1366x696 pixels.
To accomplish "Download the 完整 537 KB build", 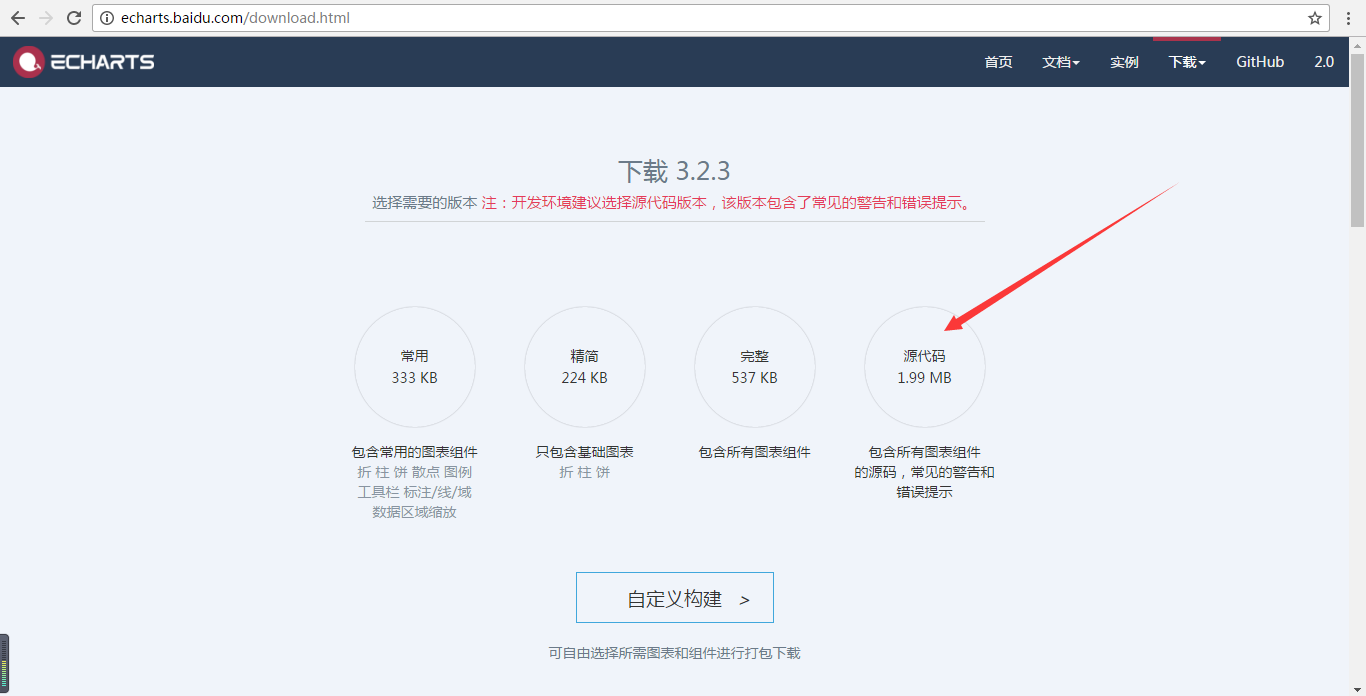I will pos(755,367).
